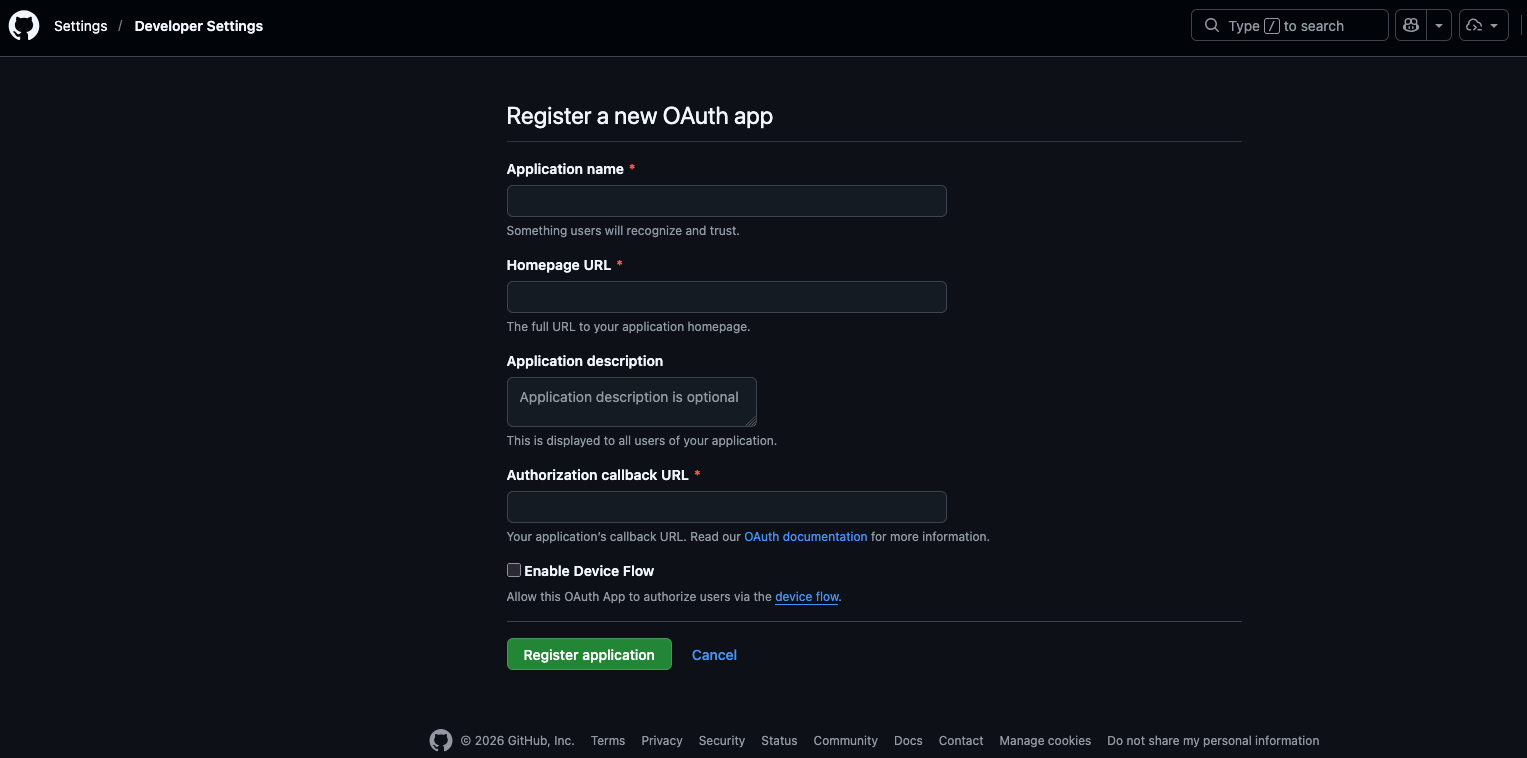Click the Homepage URL field
This screenshot has height=758, width=1527.
[x=727, y=297]
